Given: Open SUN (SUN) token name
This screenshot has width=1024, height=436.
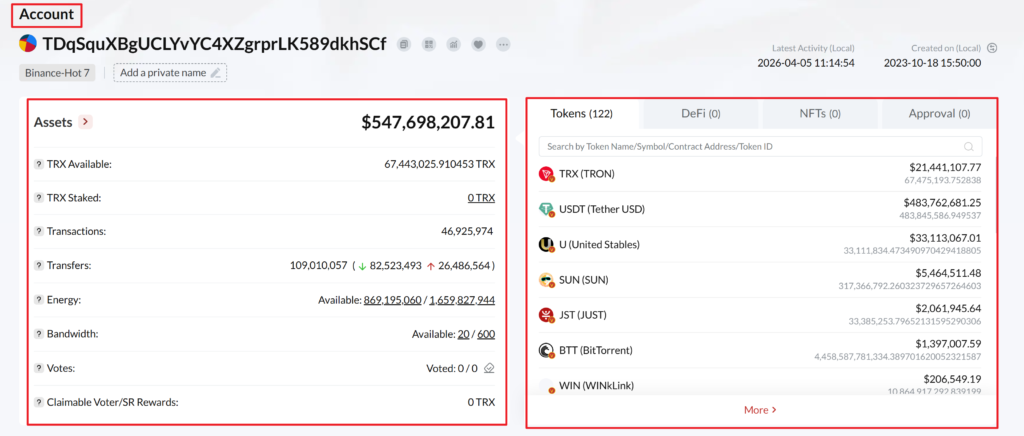Looking at the screenshot, I should (583, 280).
